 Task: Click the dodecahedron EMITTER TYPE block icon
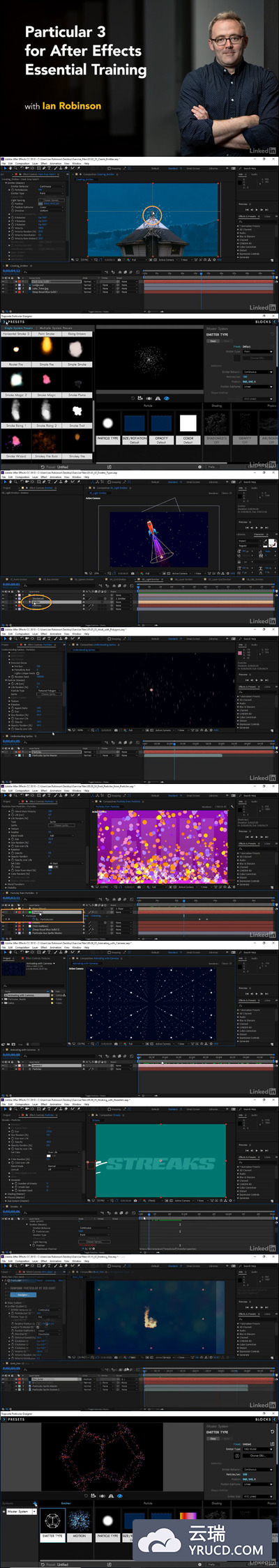pos(52,1523)
